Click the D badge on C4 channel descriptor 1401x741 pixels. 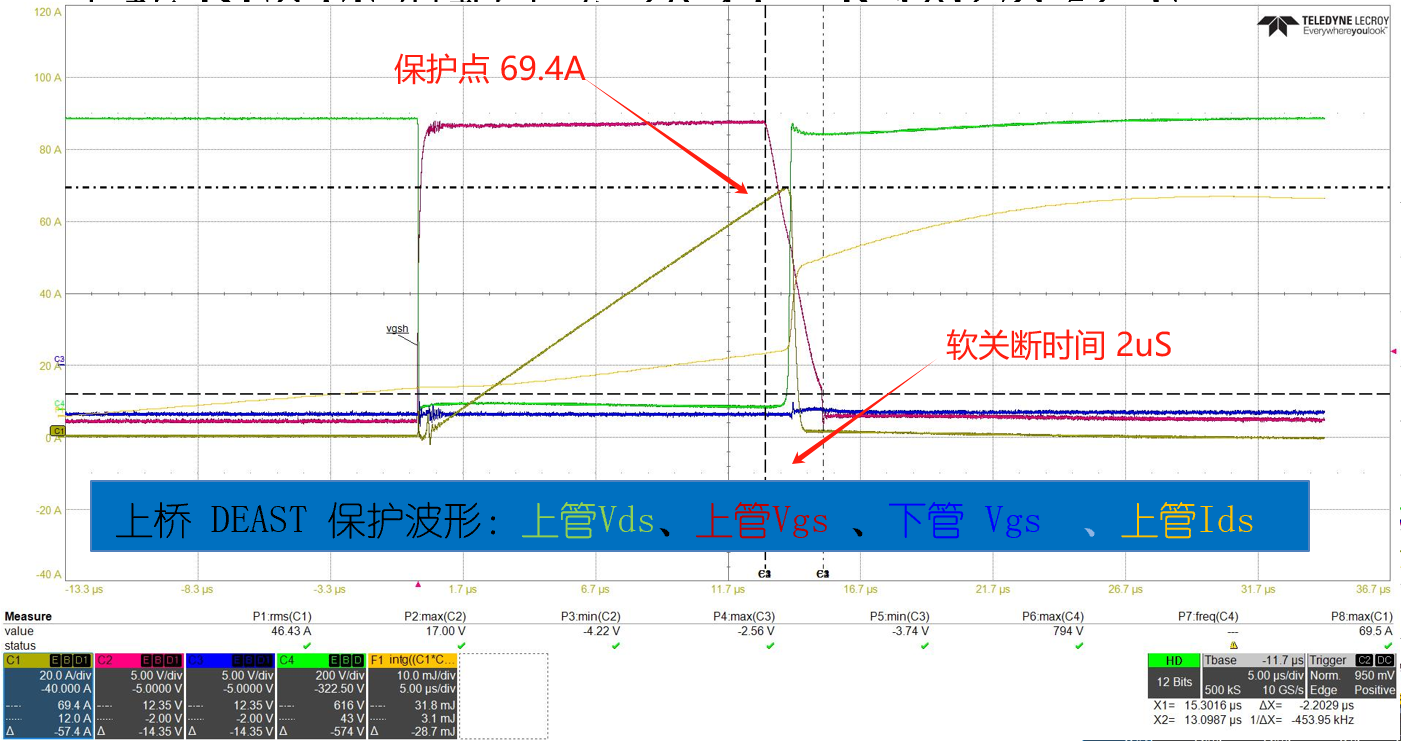click(x=356, y=660)
